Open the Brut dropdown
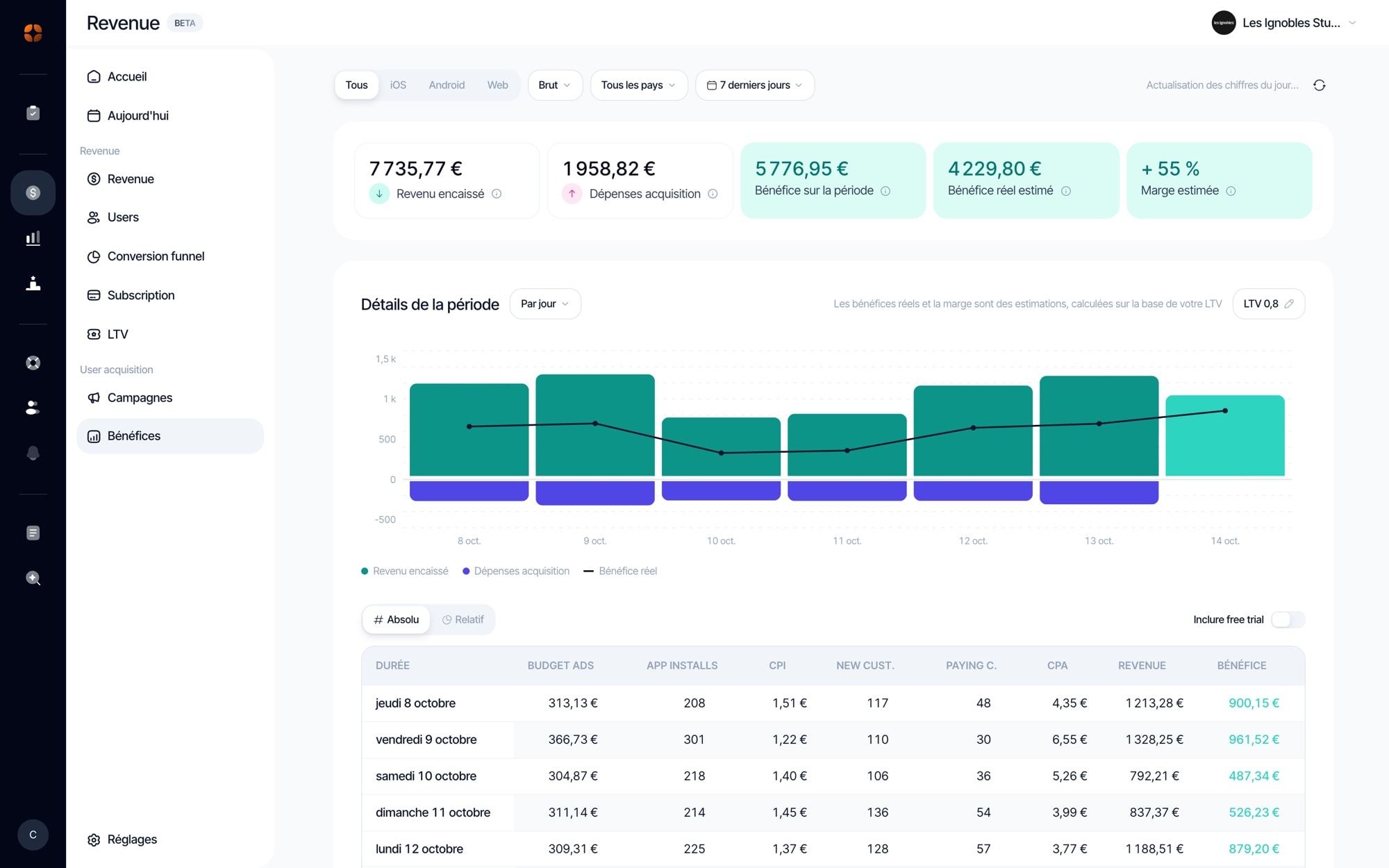This screenshot has width=1389, height=868. tap(555, 85)
